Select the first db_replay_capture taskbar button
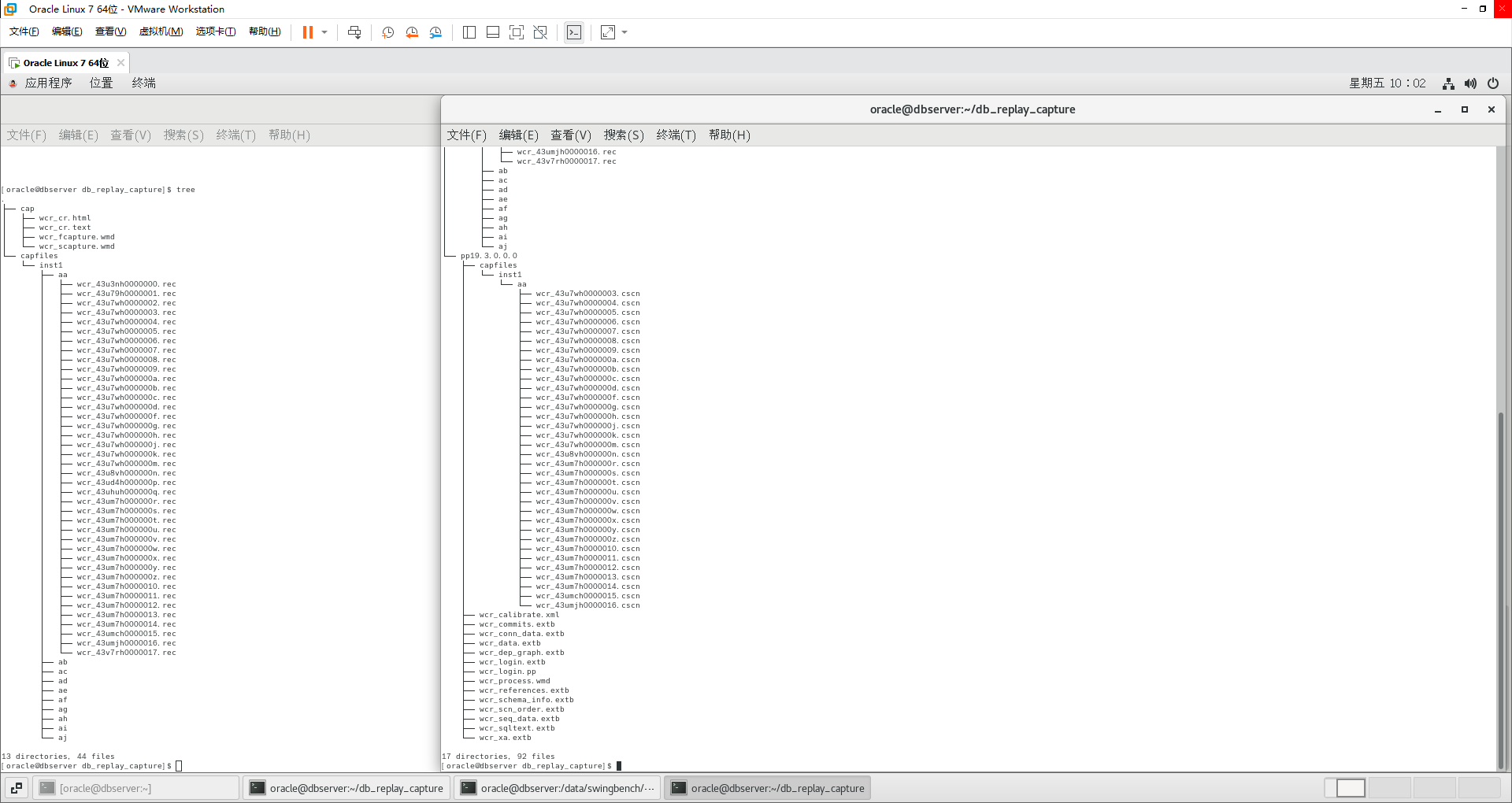This screenshot has width=1512, height=803. (346, 788)
